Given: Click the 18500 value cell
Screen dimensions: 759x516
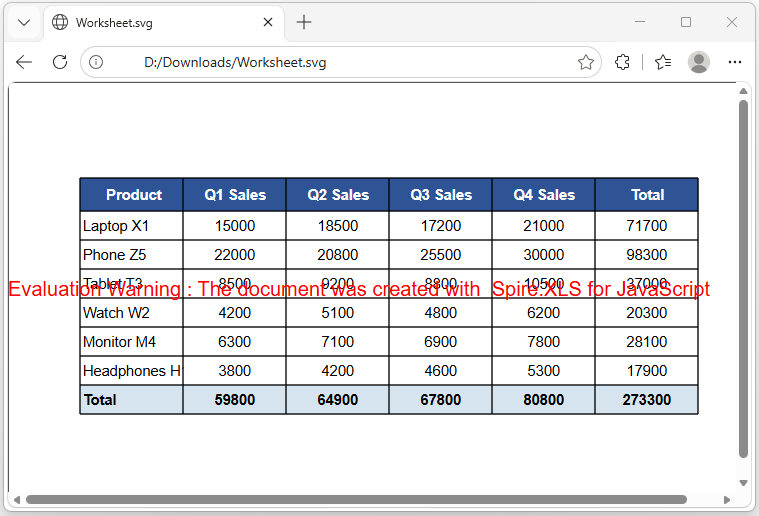Looking at the screenshot, I should coord(338,226).
